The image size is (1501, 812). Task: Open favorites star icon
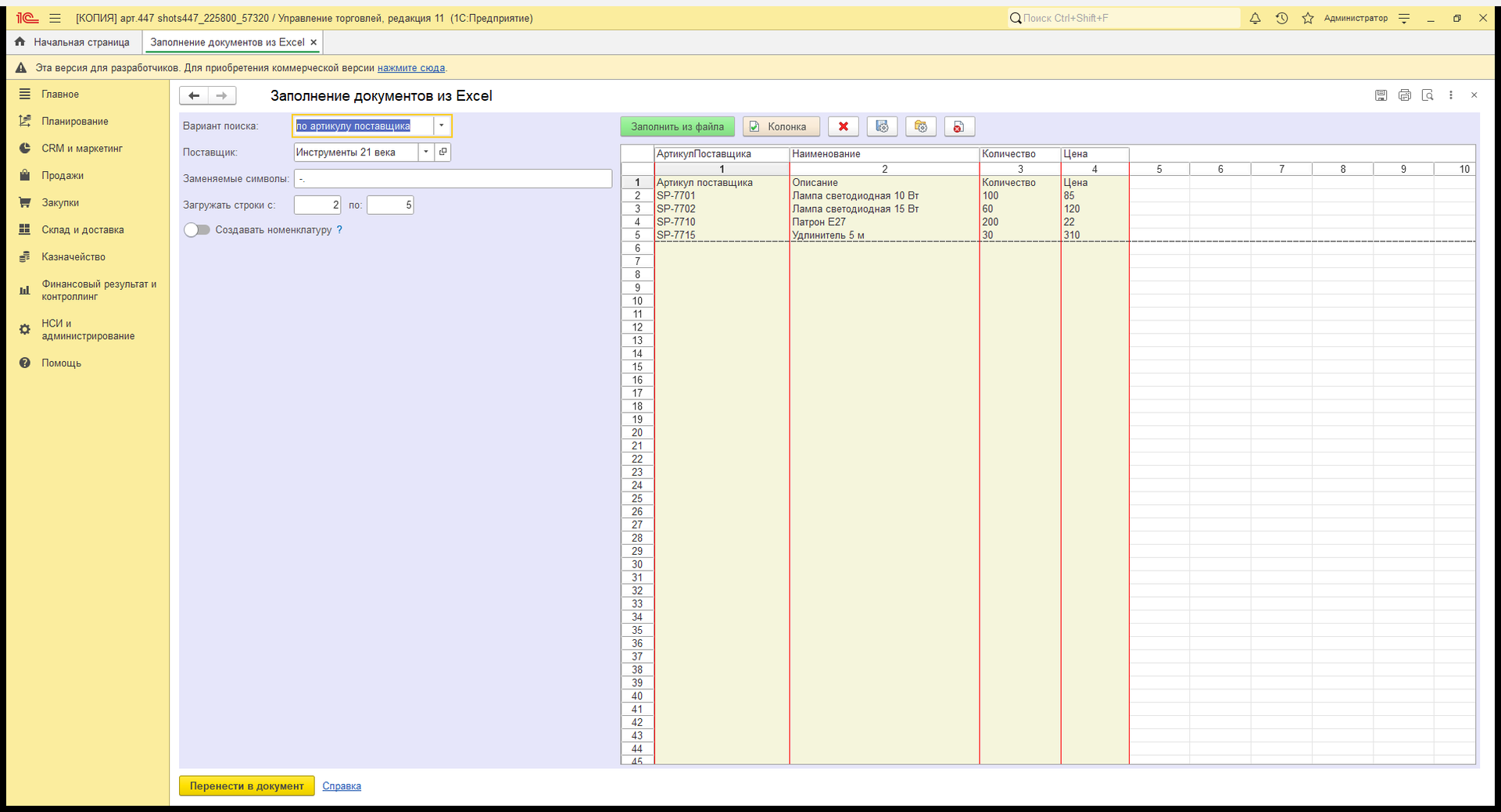(1308, 18)
